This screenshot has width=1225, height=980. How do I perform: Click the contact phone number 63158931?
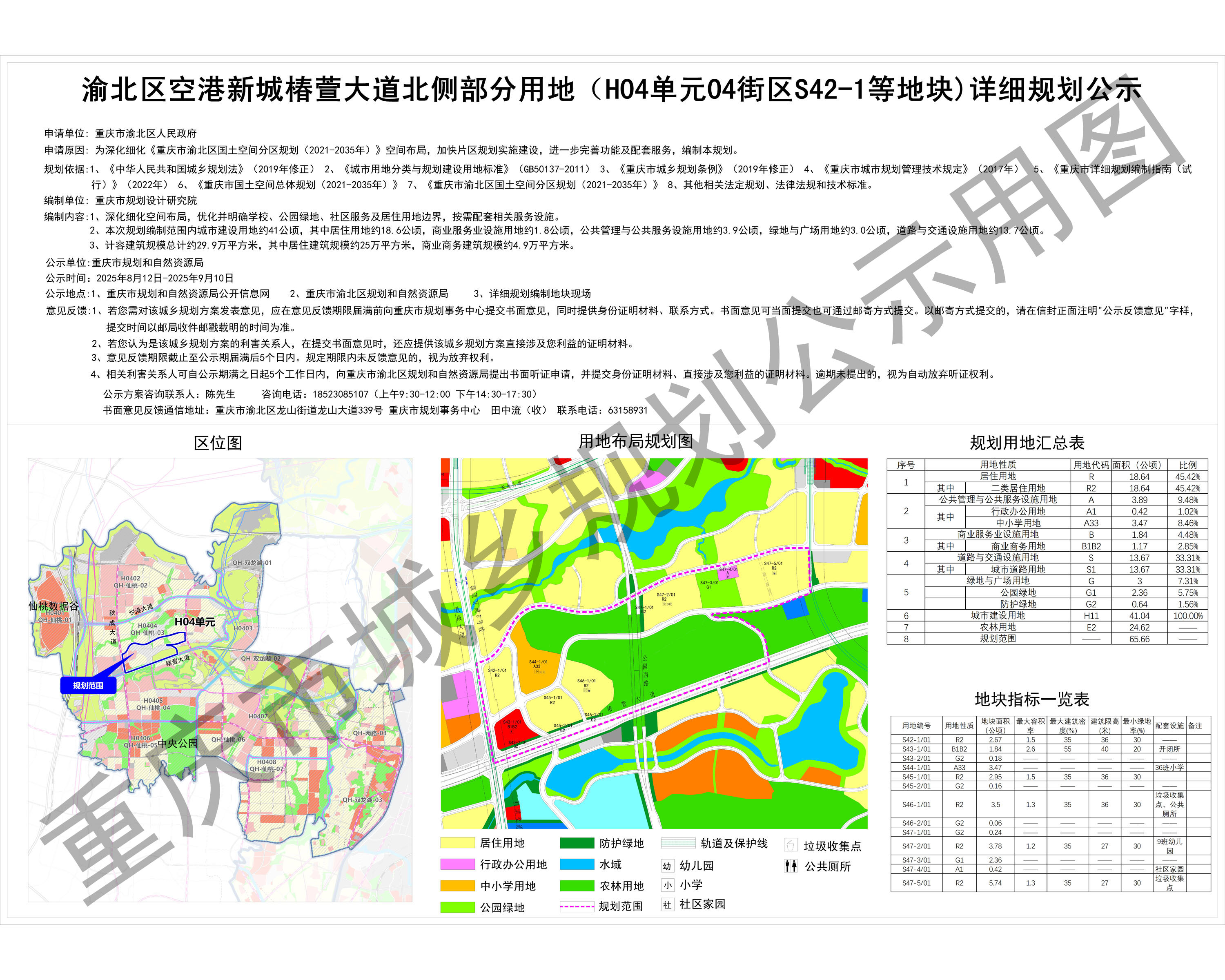pos(627,410)
